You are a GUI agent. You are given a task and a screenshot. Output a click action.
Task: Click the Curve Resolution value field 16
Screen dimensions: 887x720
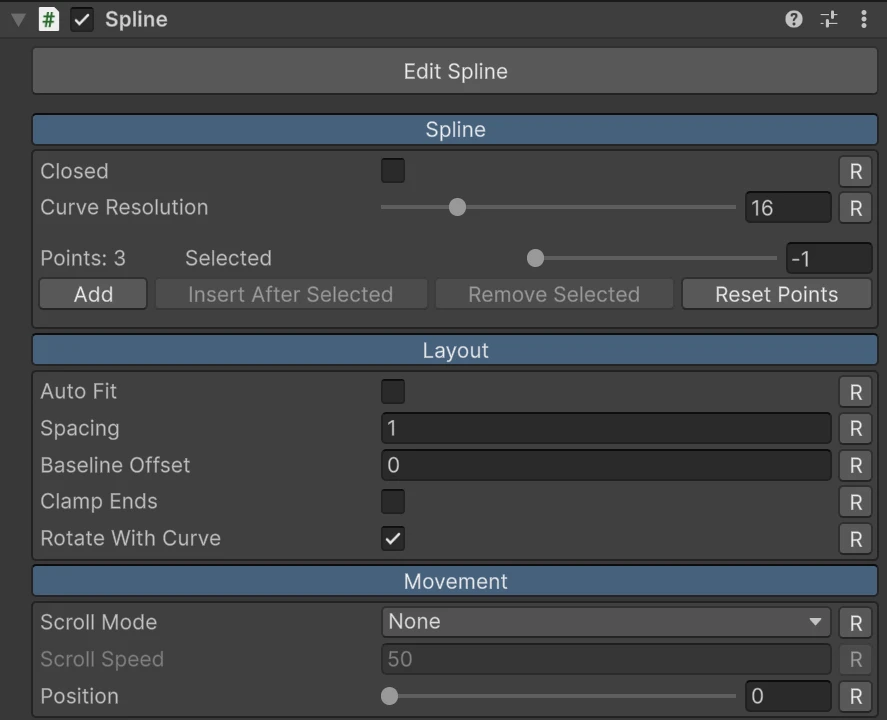[x=788, y=208]
